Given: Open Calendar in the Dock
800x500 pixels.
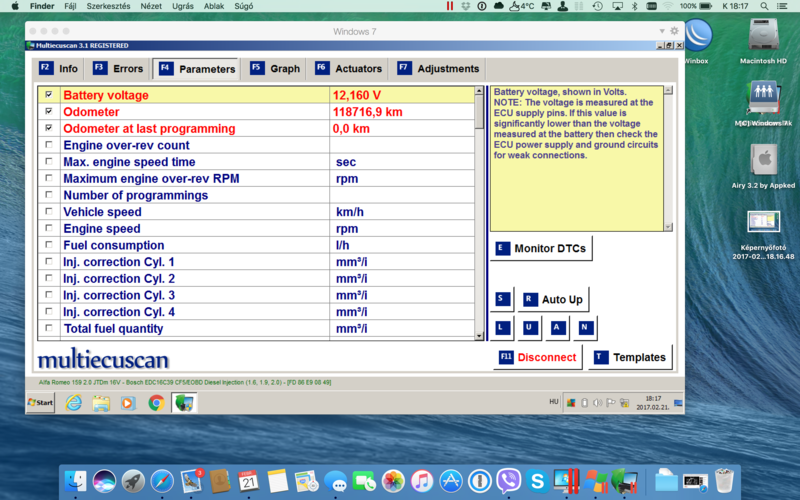Looking at the screenshot, I should click(x=248, y=481).
